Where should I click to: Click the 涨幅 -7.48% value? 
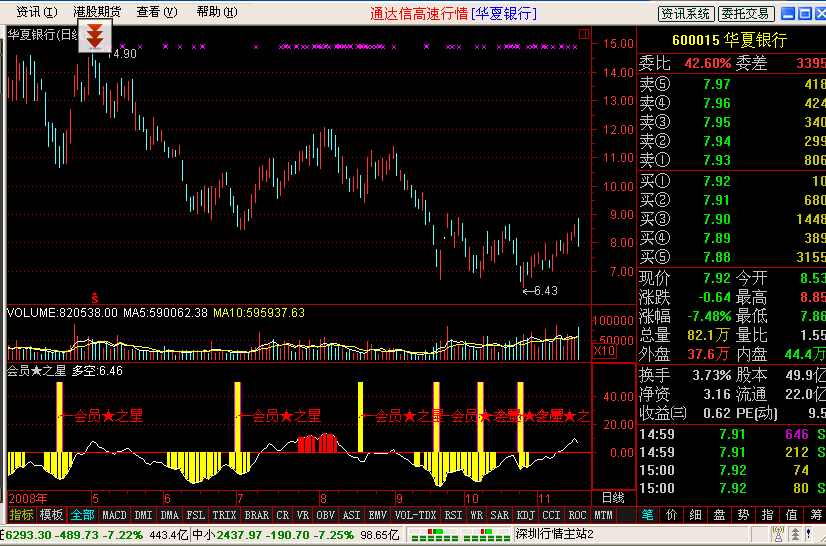click(x=709, y=316)
